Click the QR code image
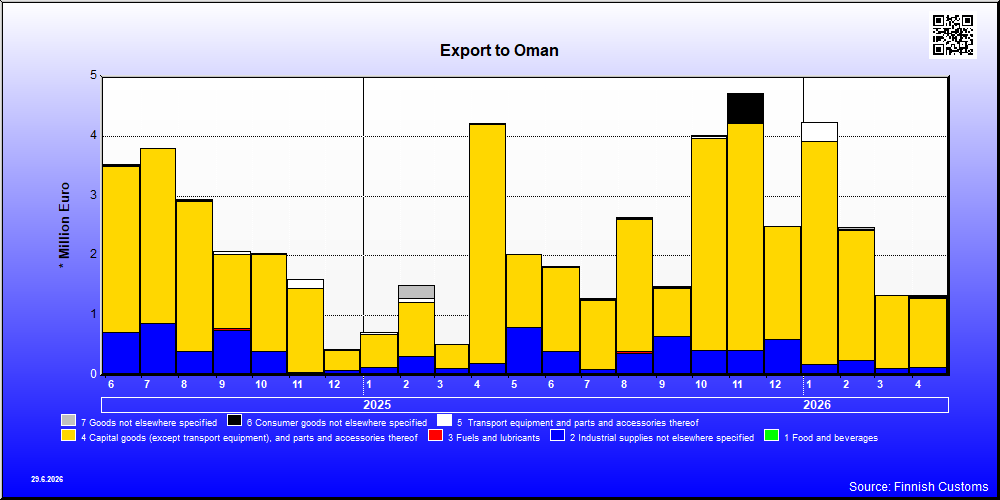The image size is (1000, 500). coord(953,35)
